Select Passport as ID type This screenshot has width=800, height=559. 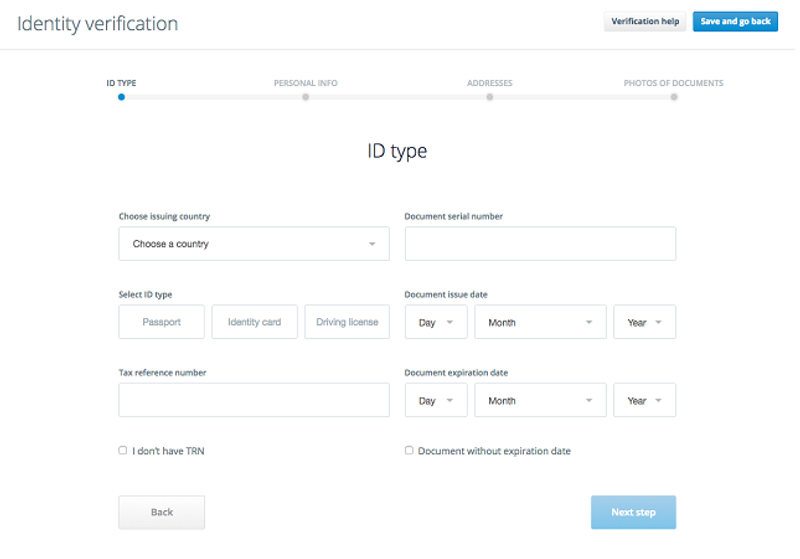161,322
